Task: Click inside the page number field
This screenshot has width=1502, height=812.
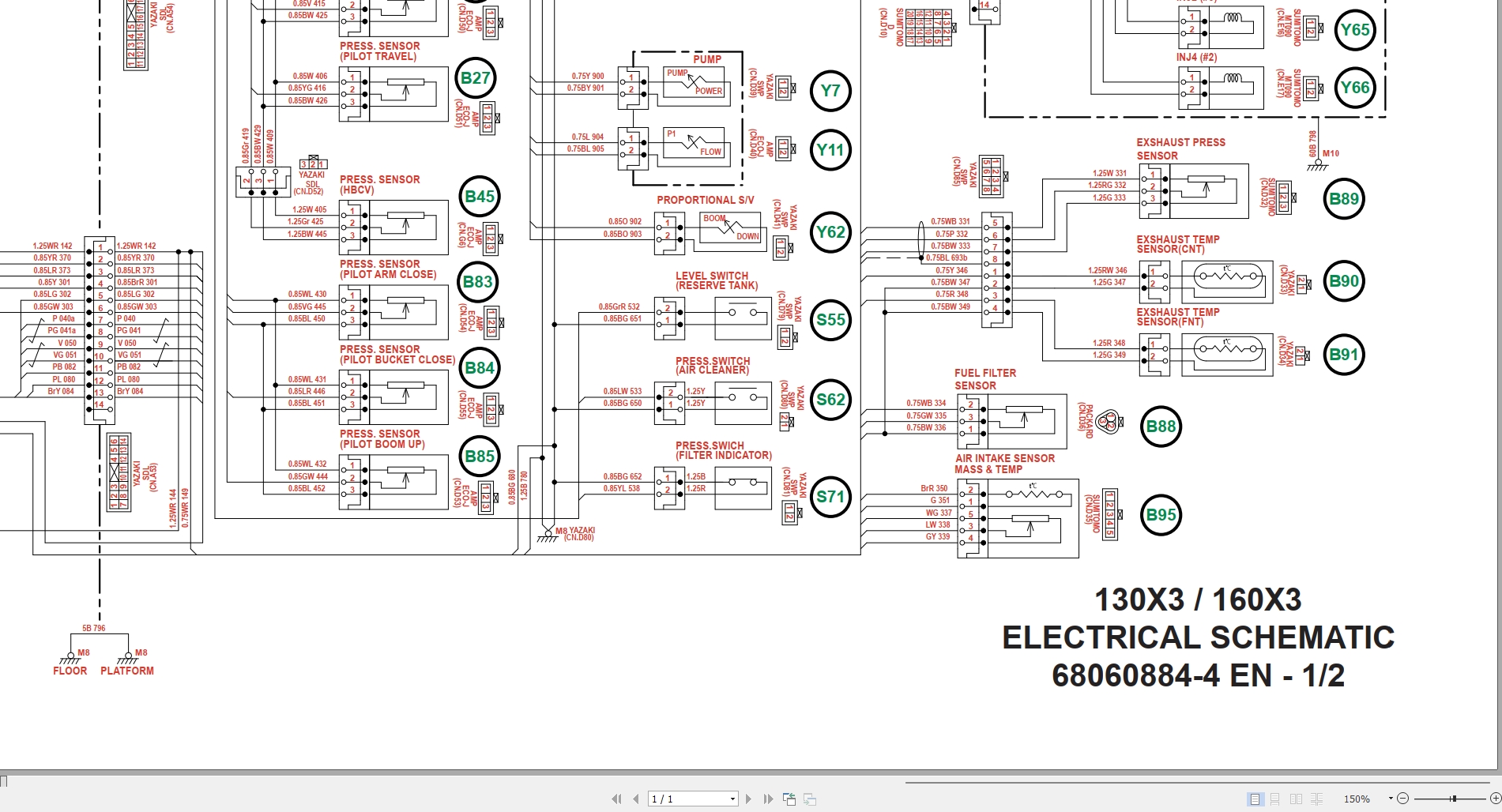Action: click(679, 799)
